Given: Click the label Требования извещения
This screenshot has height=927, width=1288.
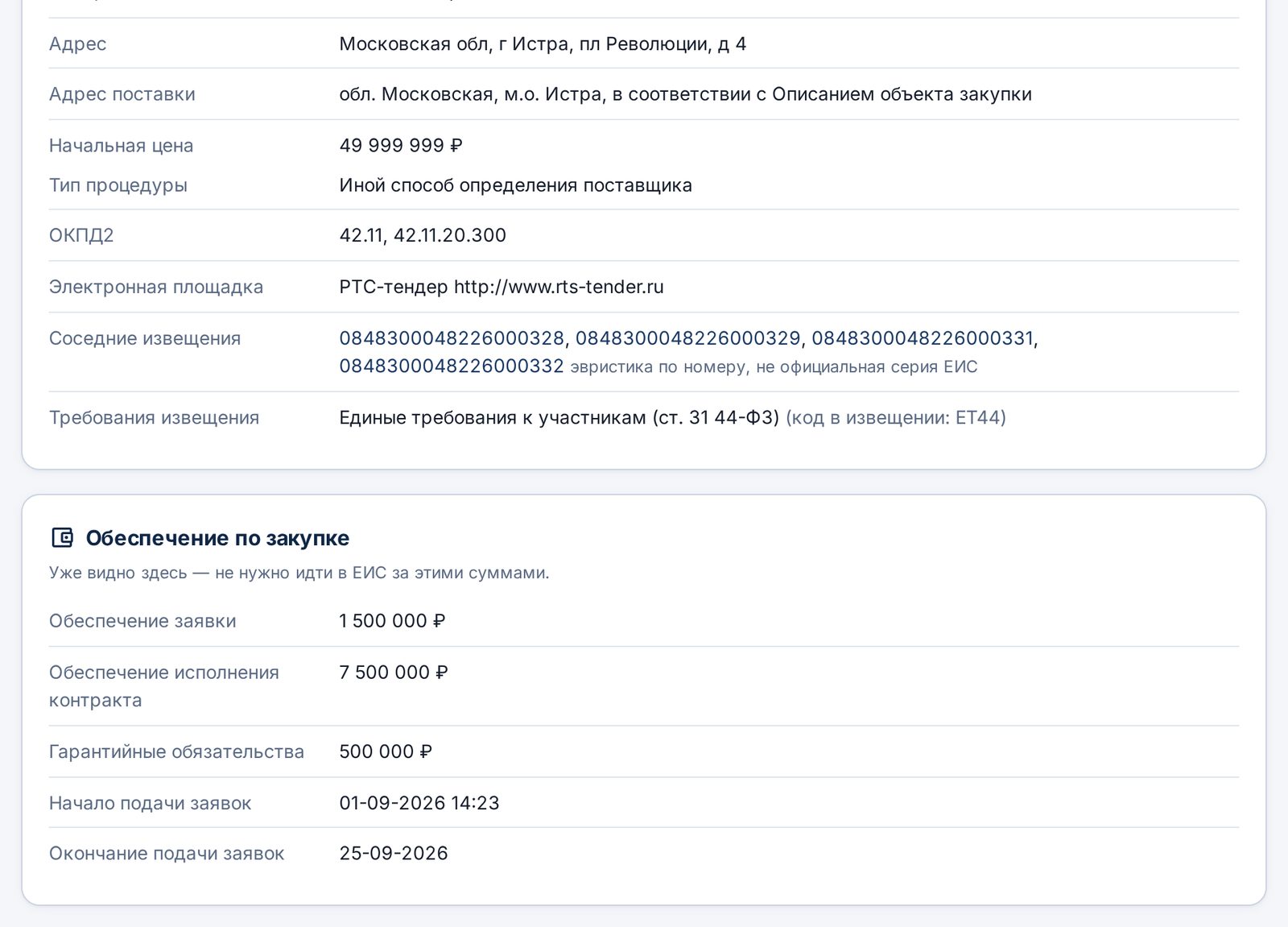Looking at the screenshot, I should (154, 418).
